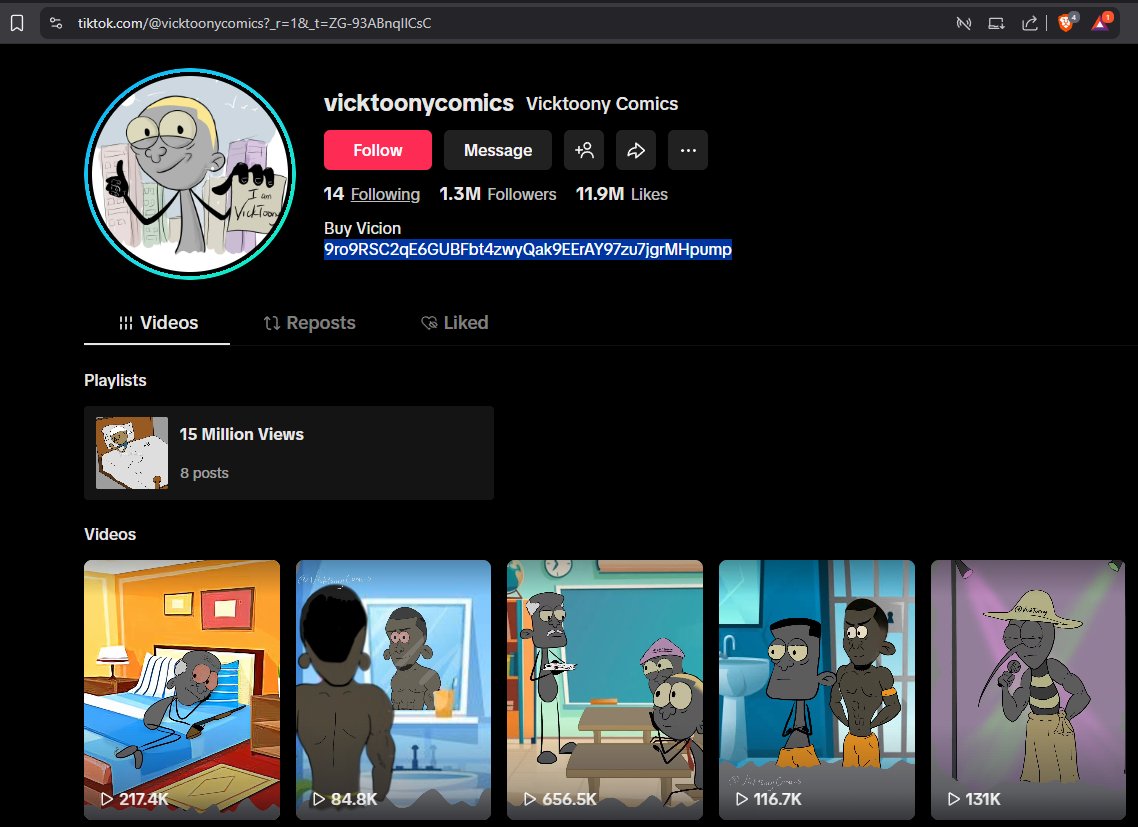Click the highlighted token address text

(x=528, y=250)
